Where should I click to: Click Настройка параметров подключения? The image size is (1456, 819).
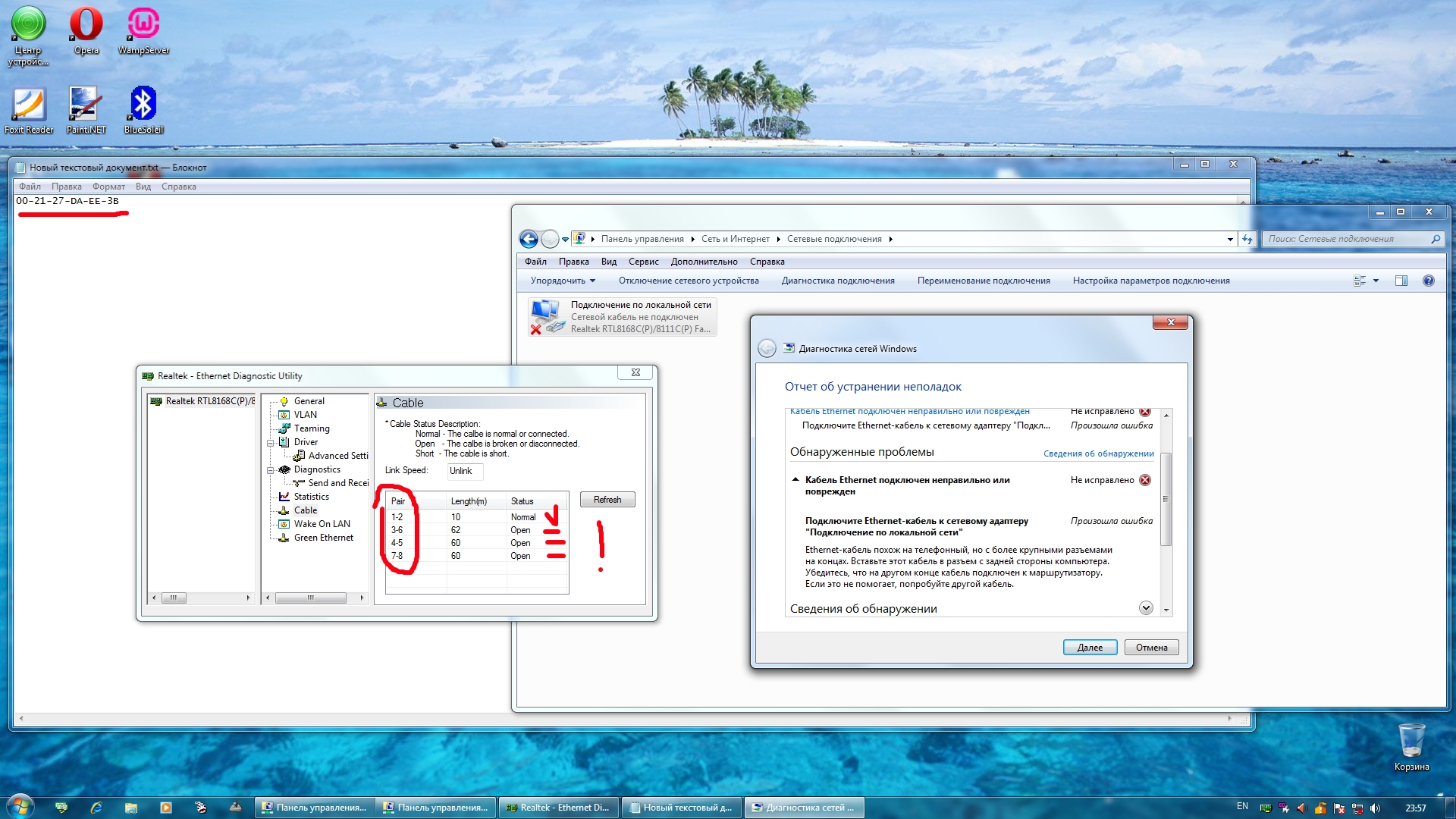pos(1151,281)
